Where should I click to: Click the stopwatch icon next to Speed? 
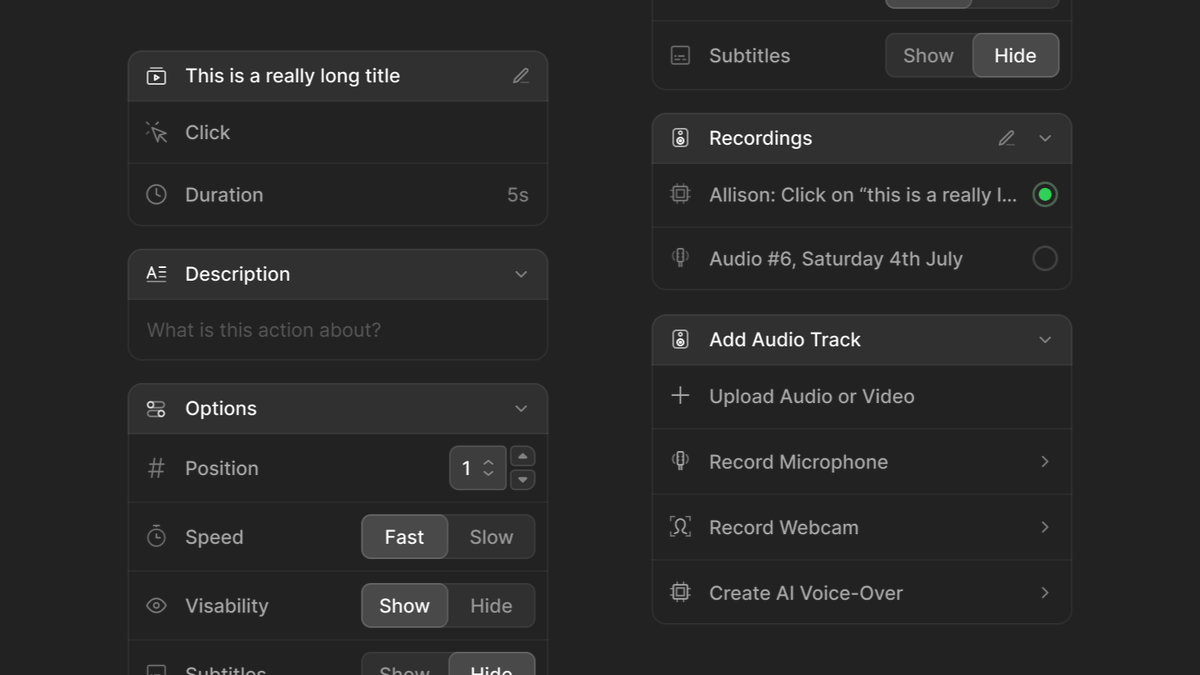(156, 537)
